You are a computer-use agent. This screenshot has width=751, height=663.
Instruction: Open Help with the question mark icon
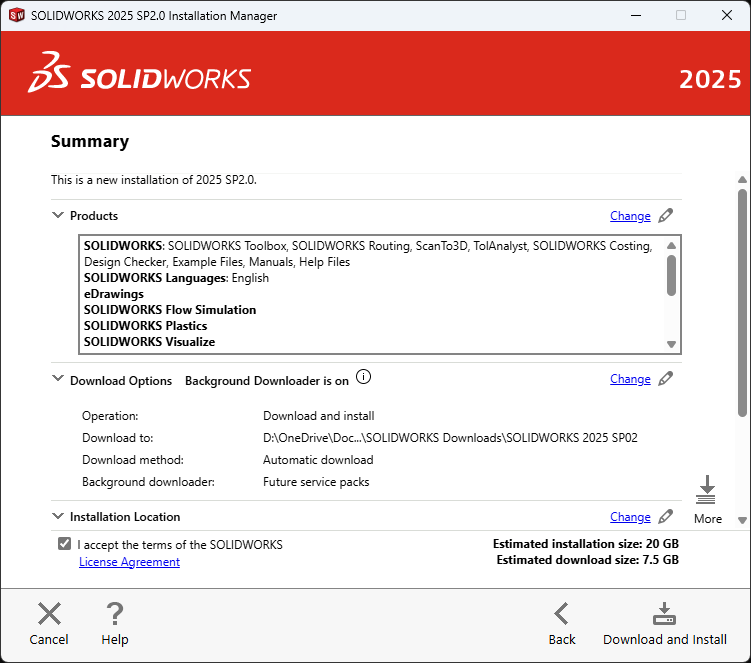(115, 614)
